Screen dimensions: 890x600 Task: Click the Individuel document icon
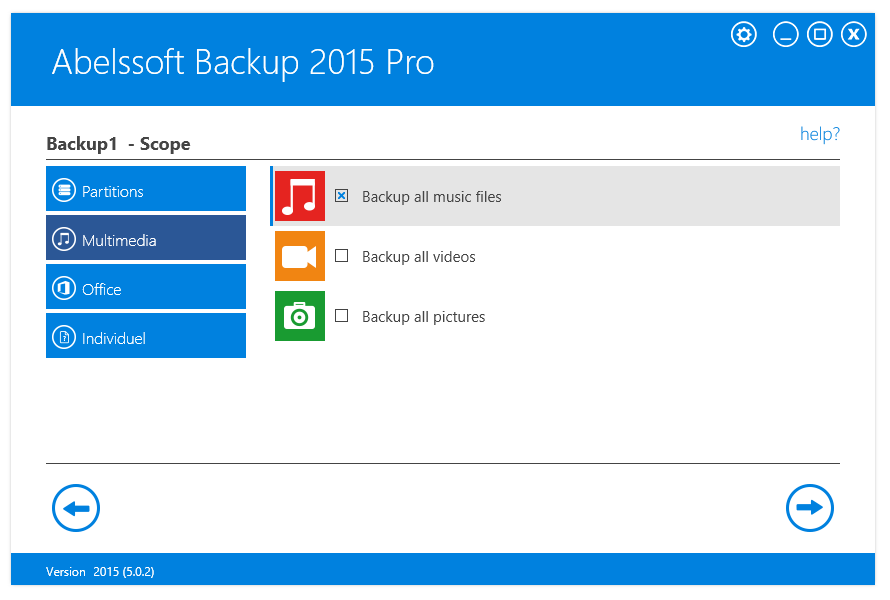65,337
